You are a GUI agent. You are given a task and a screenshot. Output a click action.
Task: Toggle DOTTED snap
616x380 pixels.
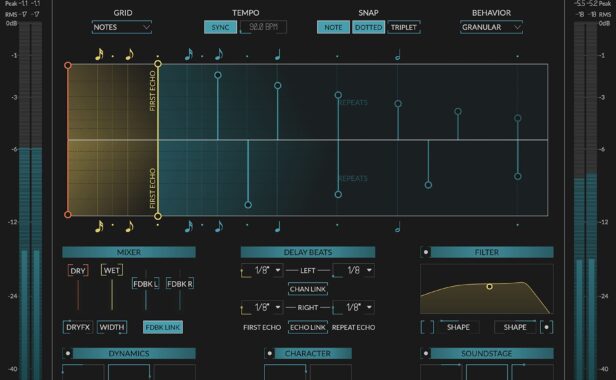click(368, 27)
